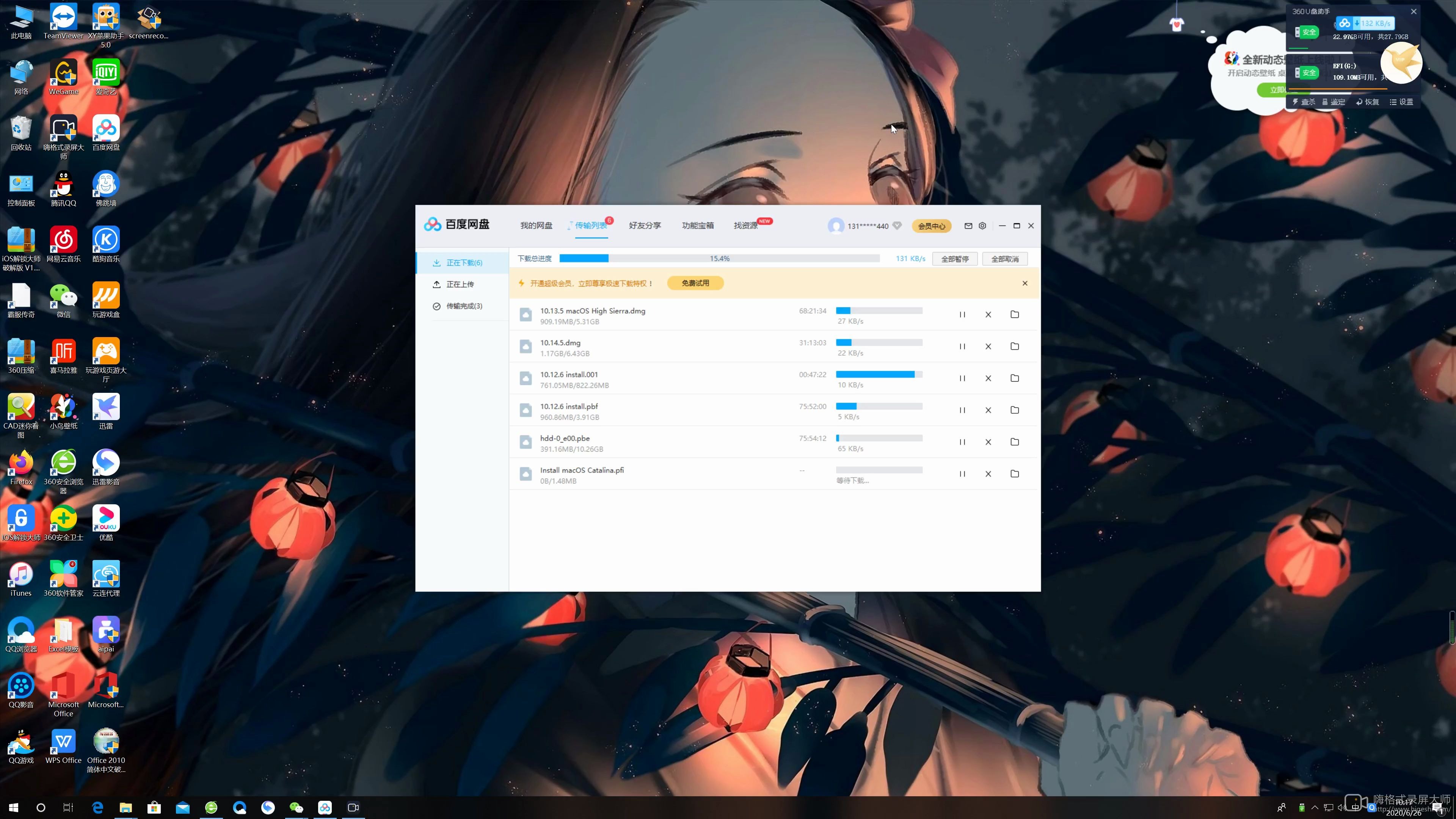Viewport: 1456px width, 819px height.
Task: Open folder for 10.13.5 macOS High Sierra.dmg
Action: (1015, 314)
